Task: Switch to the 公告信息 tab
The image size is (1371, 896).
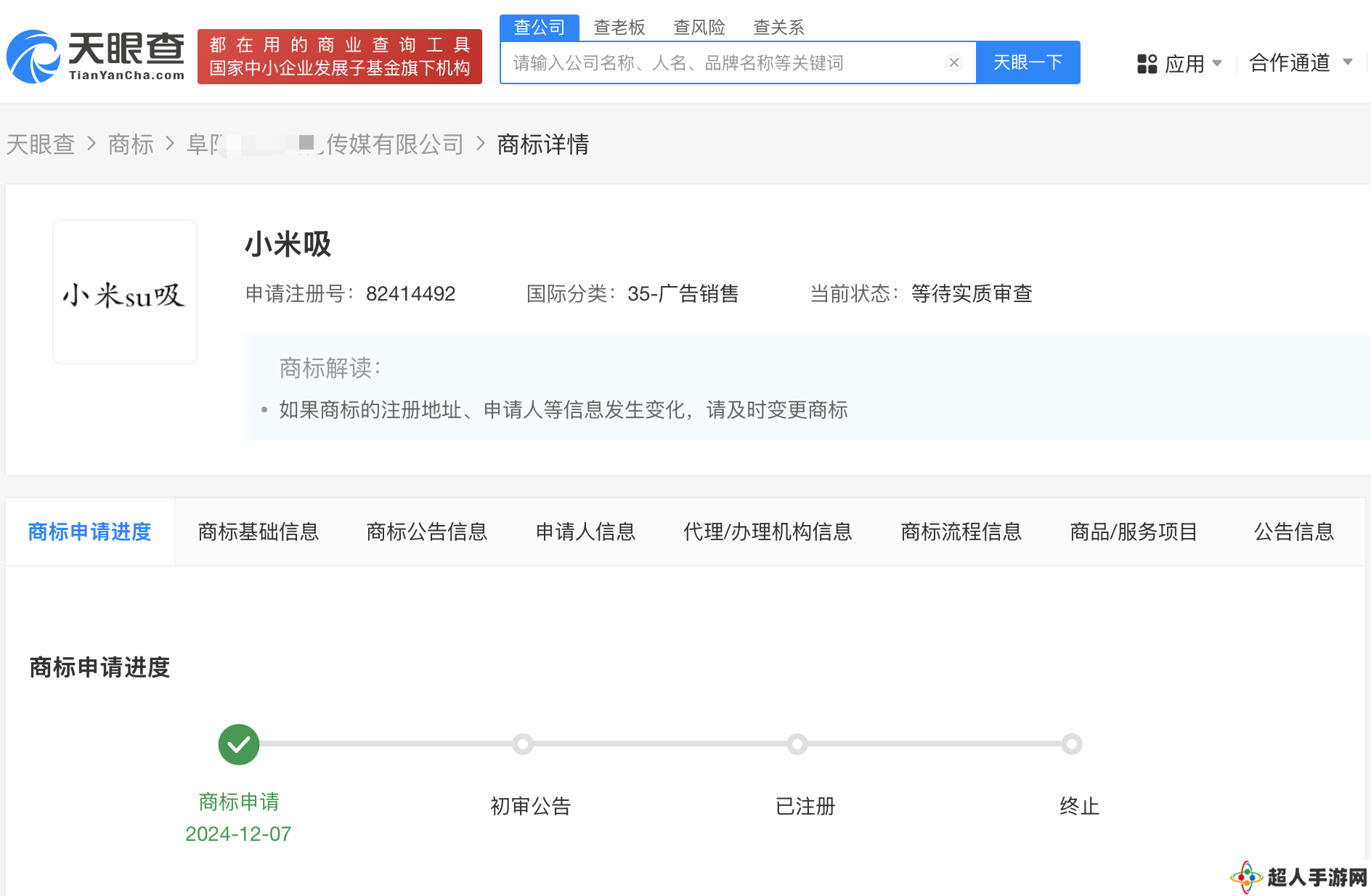Action: pyautogui.click(x=1294, y=532)
